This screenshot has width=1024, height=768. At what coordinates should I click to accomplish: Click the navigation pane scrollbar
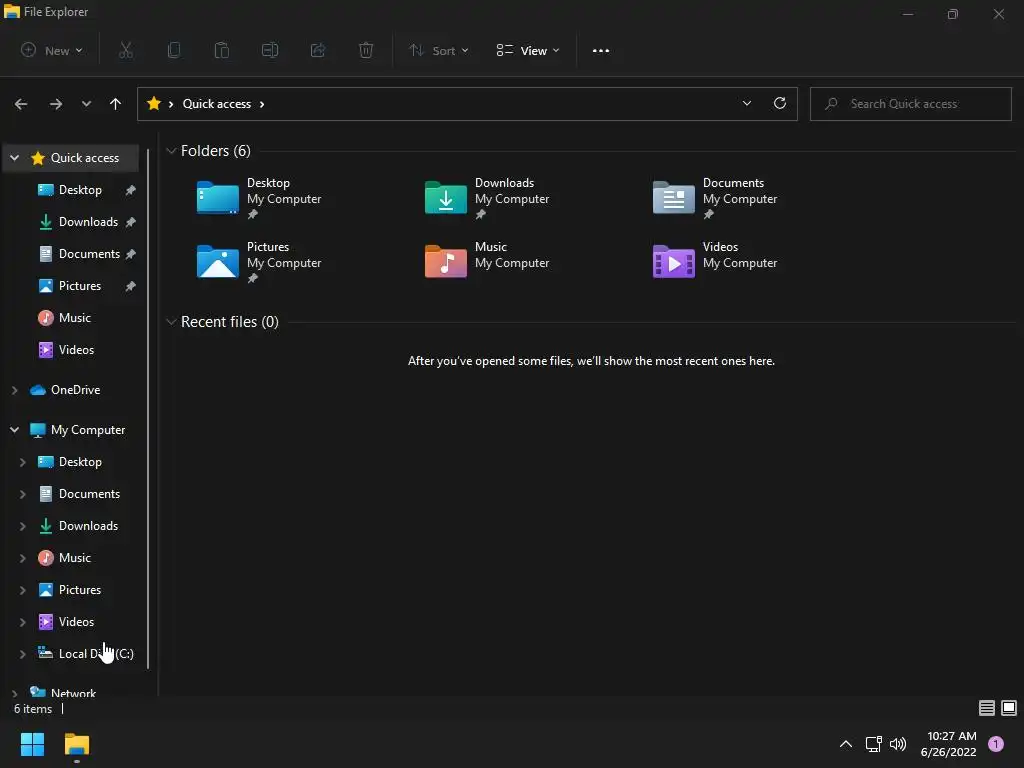click(148, 409)
